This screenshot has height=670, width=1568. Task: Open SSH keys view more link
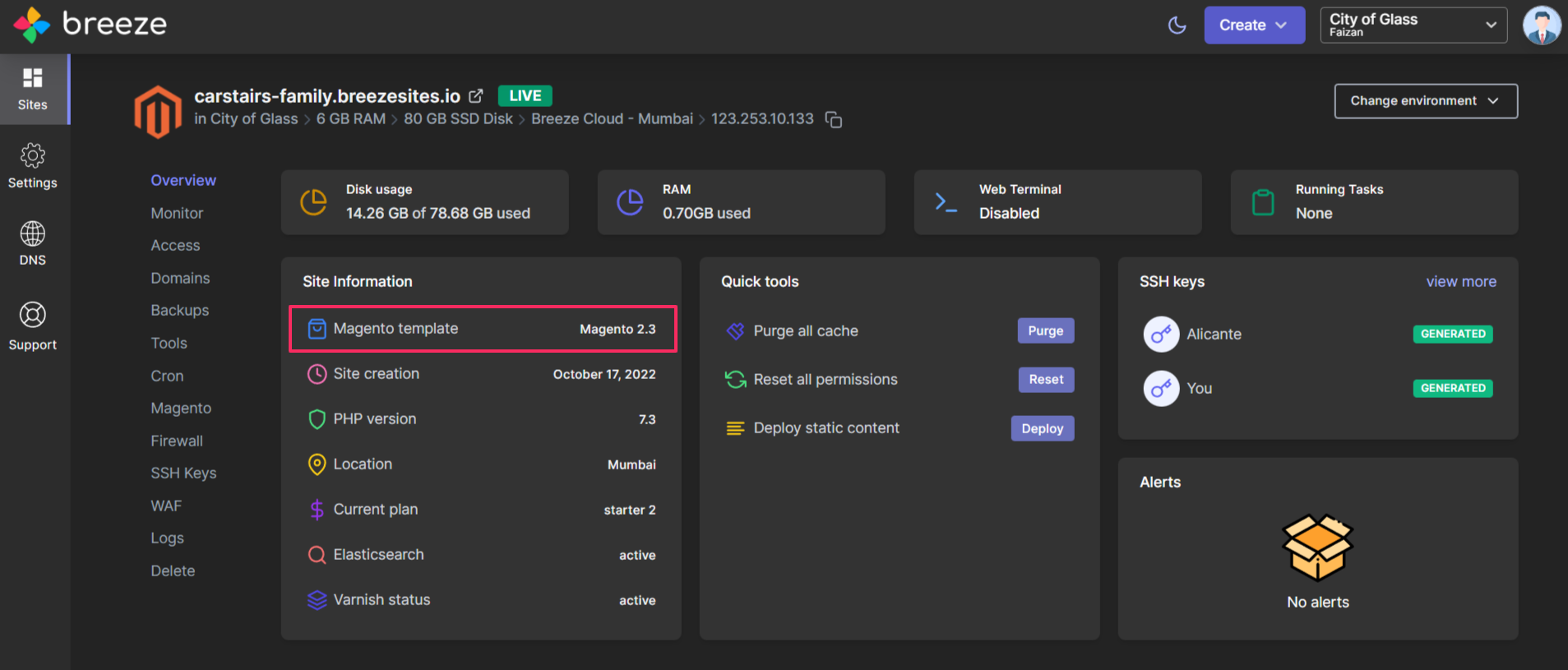click(1461, 281)
